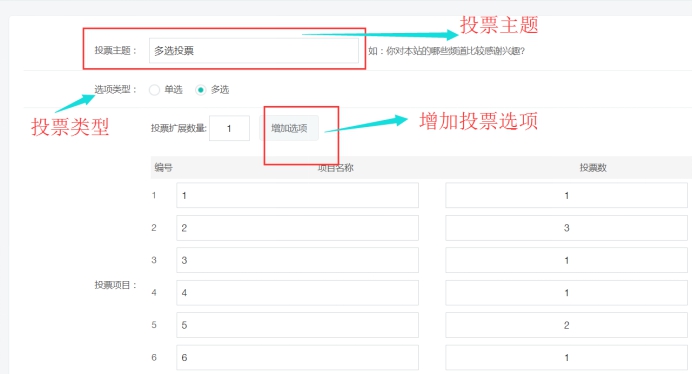Click the 编号 column header

tap(163, 167)
